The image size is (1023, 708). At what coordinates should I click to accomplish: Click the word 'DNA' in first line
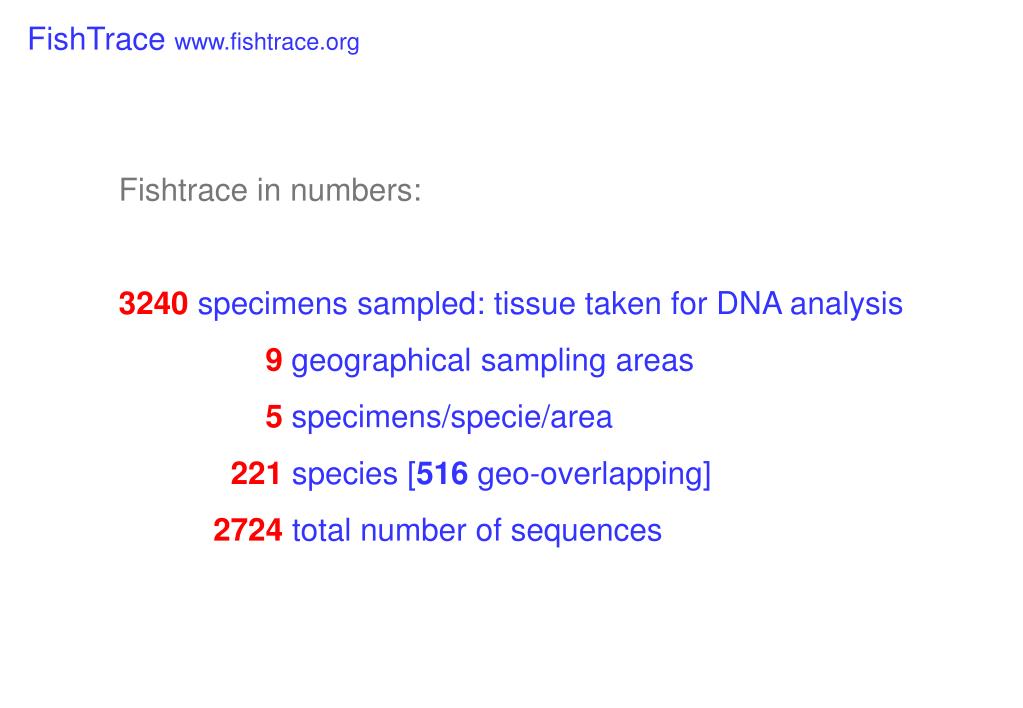pyautogui.click(x=749, y=303)
